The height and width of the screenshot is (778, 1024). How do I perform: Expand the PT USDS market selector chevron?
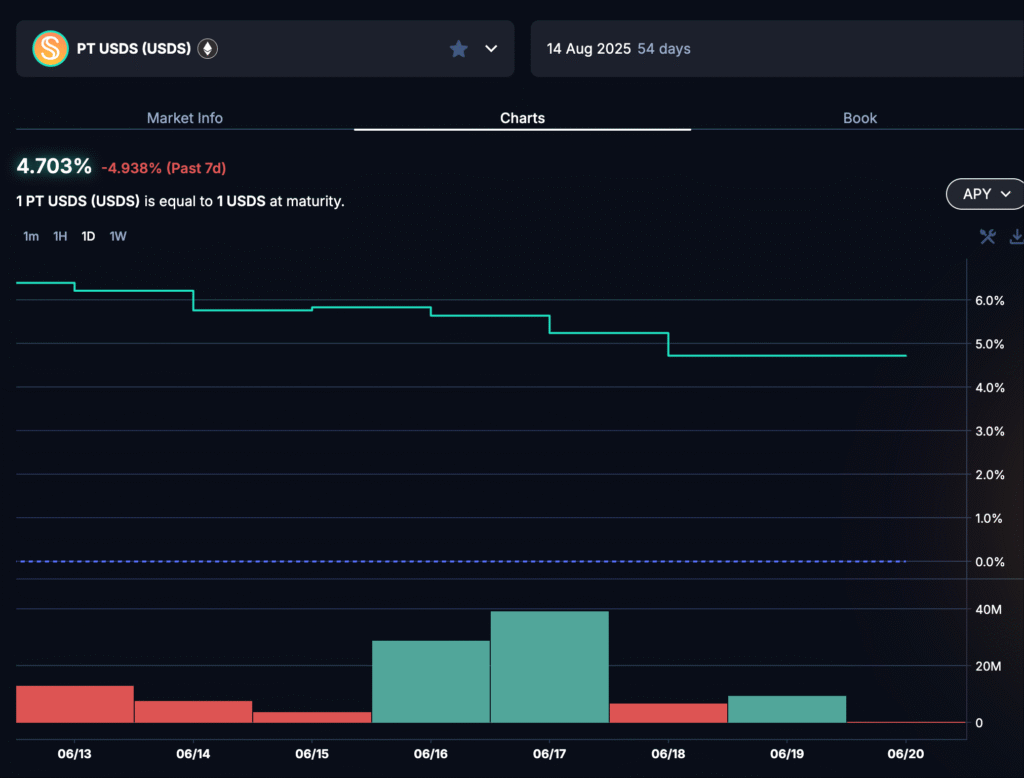pyautogui.click(x=491, y=48)
